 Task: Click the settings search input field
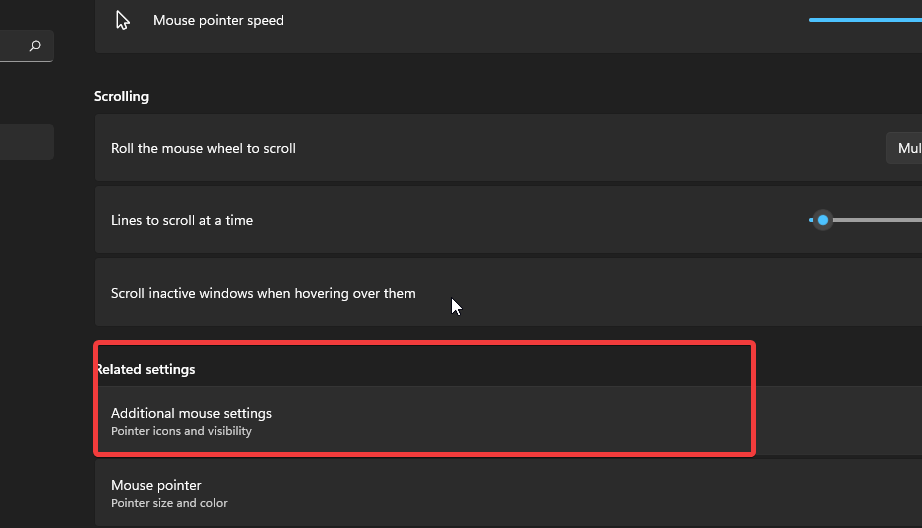(14, 46)
